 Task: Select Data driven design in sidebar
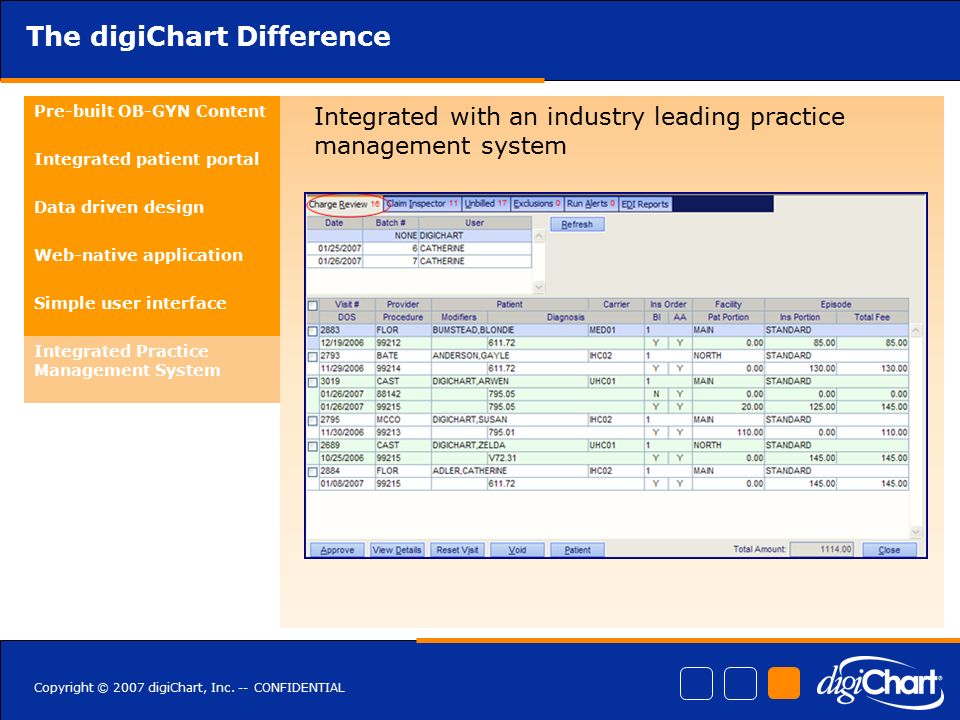(119, 207)
